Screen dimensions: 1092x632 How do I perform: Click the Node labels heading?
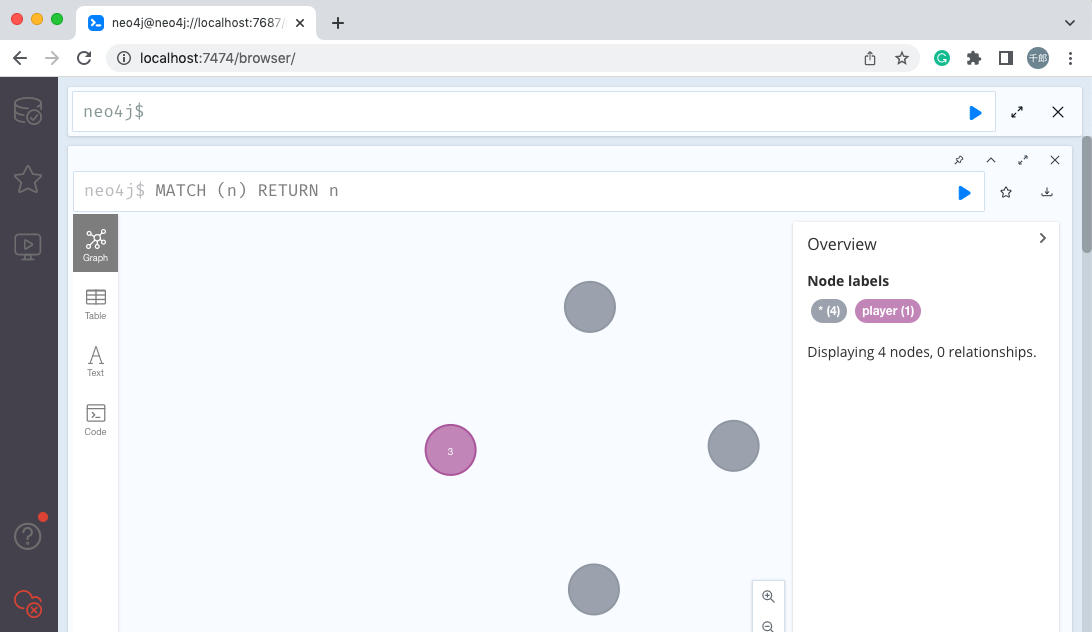(848, 281)
